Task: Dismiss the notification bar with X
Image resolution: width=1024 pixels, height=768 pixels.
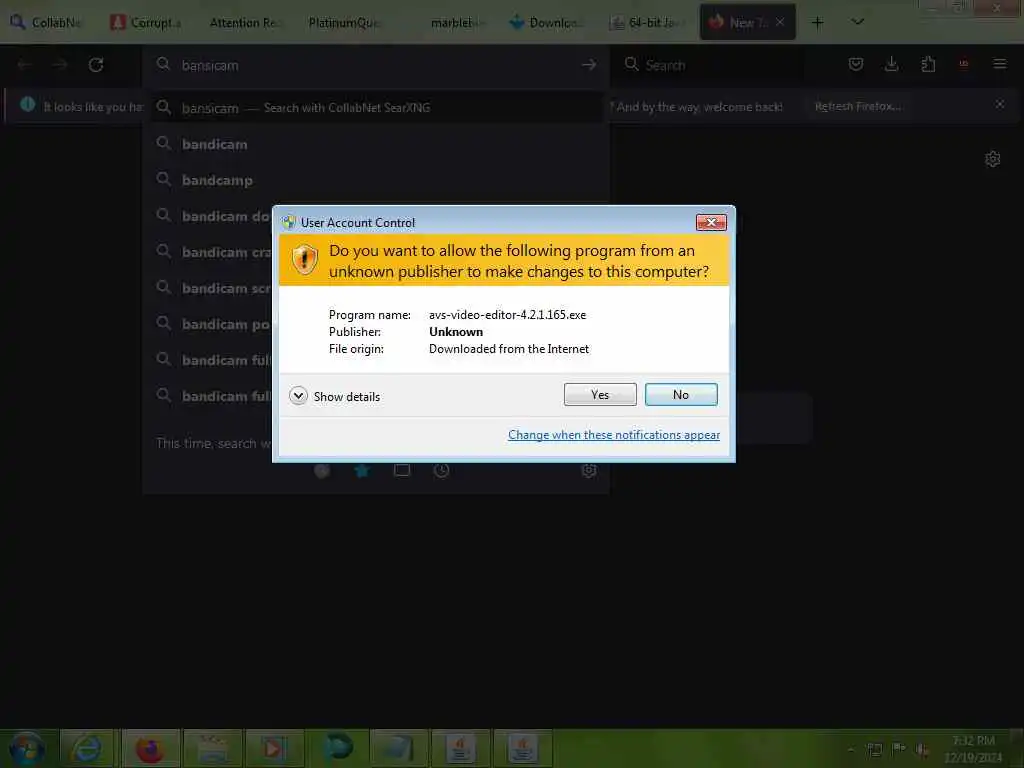Action: tap(1000, 104)
